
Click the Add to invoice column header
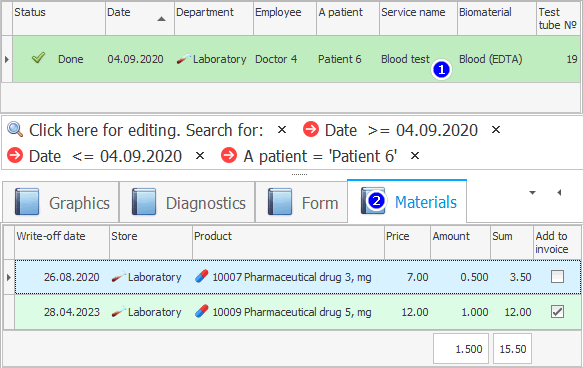click(x=557, y=242)
